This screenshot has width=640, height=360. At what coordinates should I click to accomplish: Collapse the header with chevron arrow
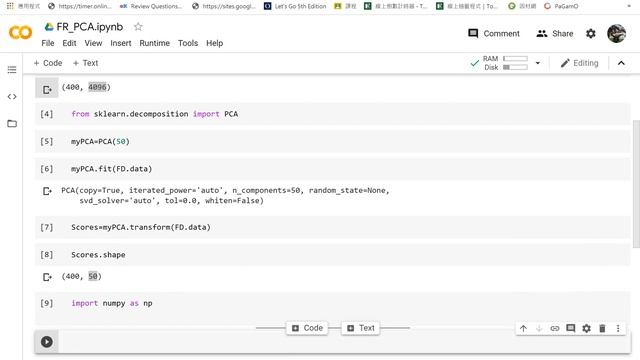(621, 63)
